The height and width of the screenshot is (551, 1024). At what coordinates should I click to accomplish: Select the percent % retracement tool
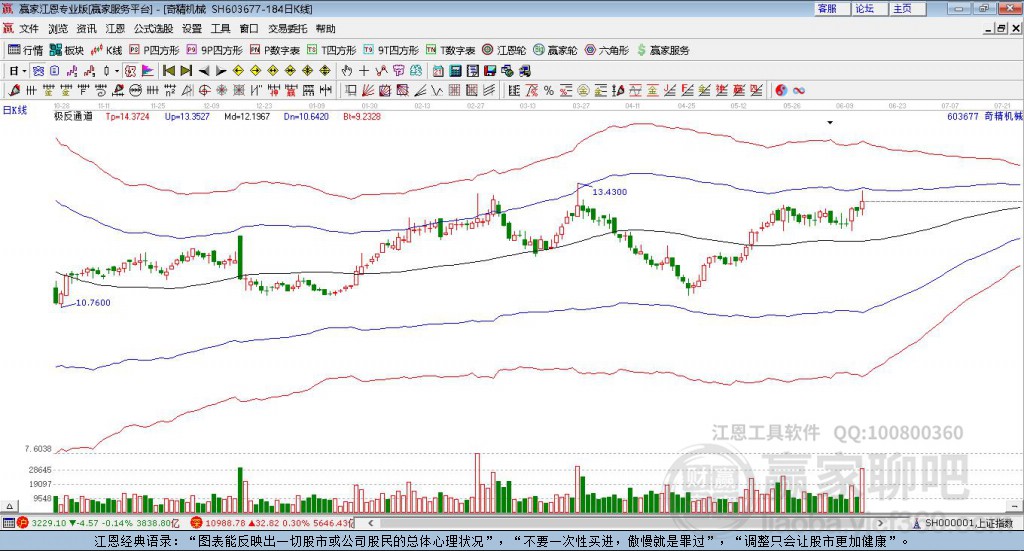tap(549, 91)
